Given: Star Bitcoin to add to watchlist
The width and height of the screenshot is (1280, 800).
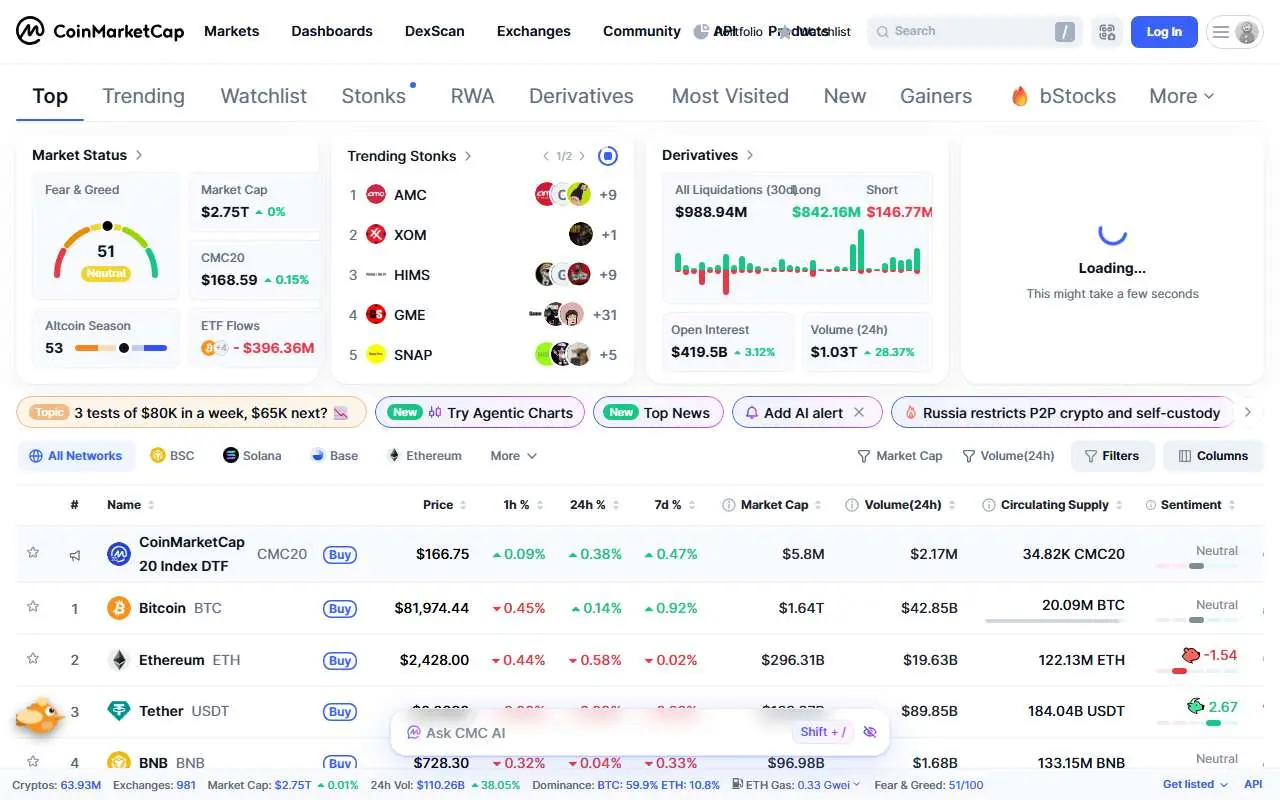Looking at the screenshot, I should 33,606.
